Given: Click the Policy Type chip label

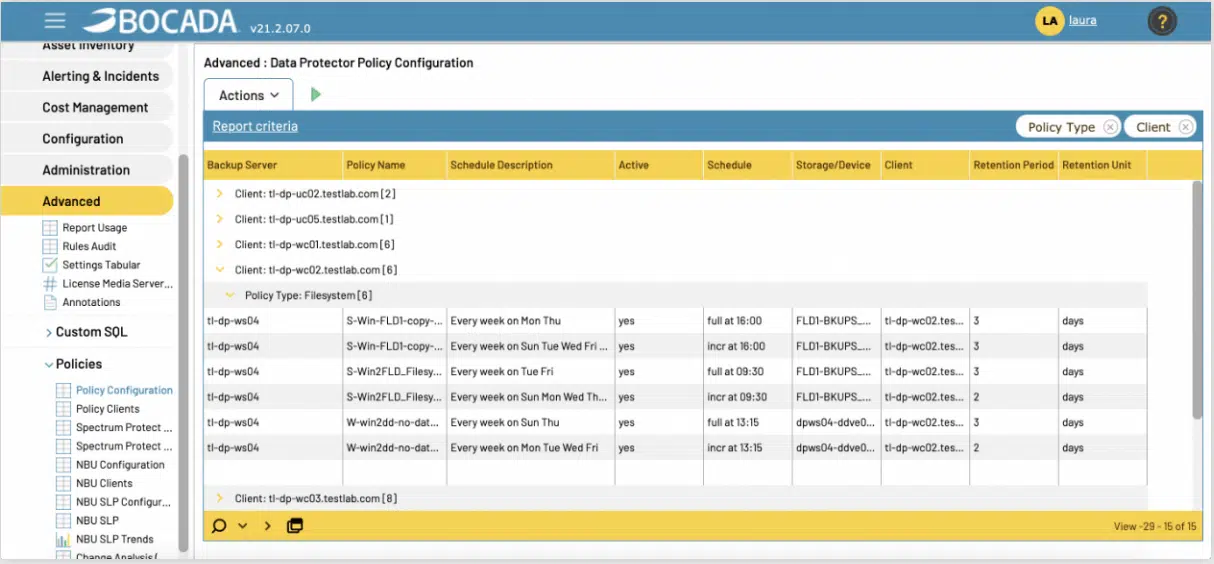Looking at the screenshot, I should tap(1061, 127).
